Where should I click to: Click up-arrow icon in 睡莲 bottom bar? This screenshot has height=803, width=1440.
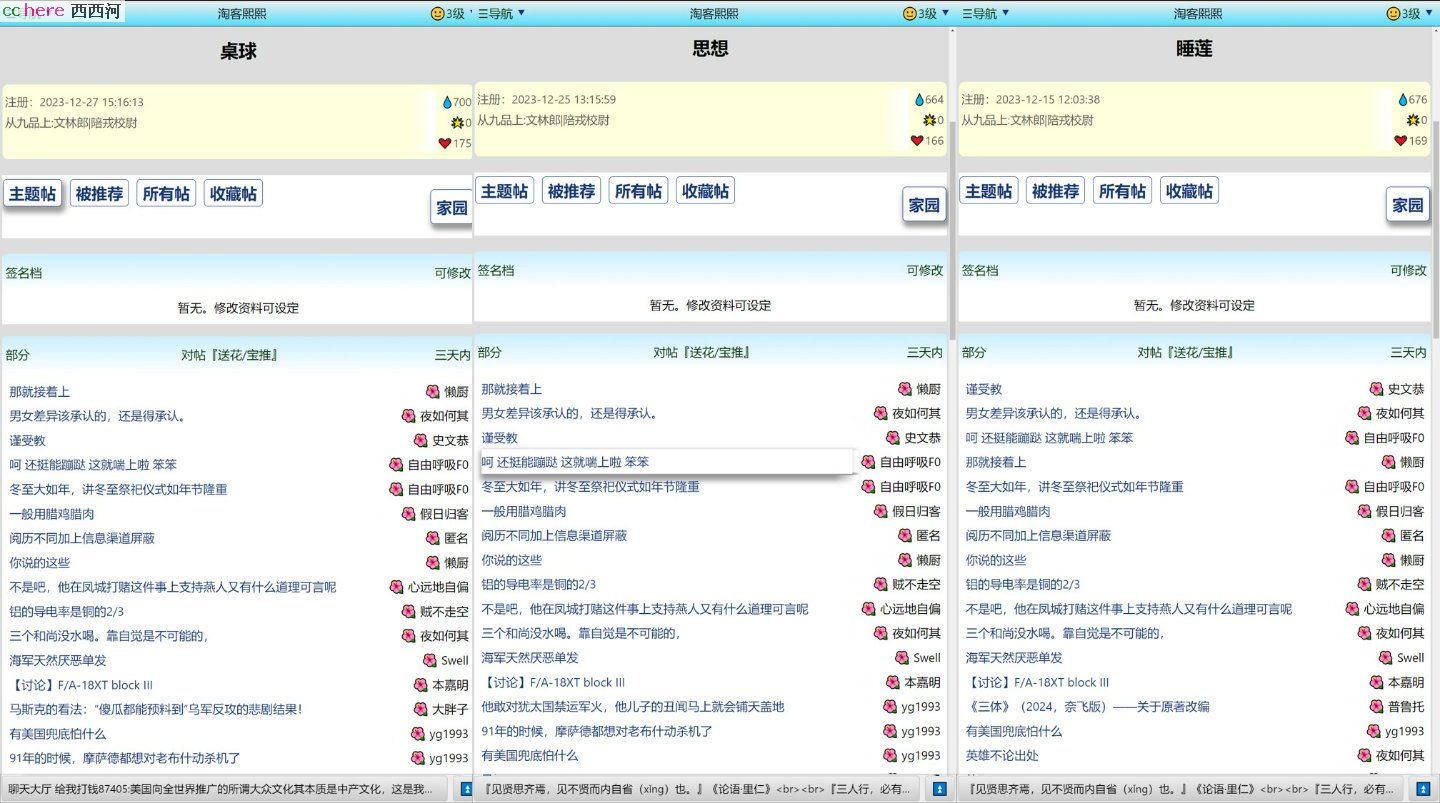[1423, 789]
